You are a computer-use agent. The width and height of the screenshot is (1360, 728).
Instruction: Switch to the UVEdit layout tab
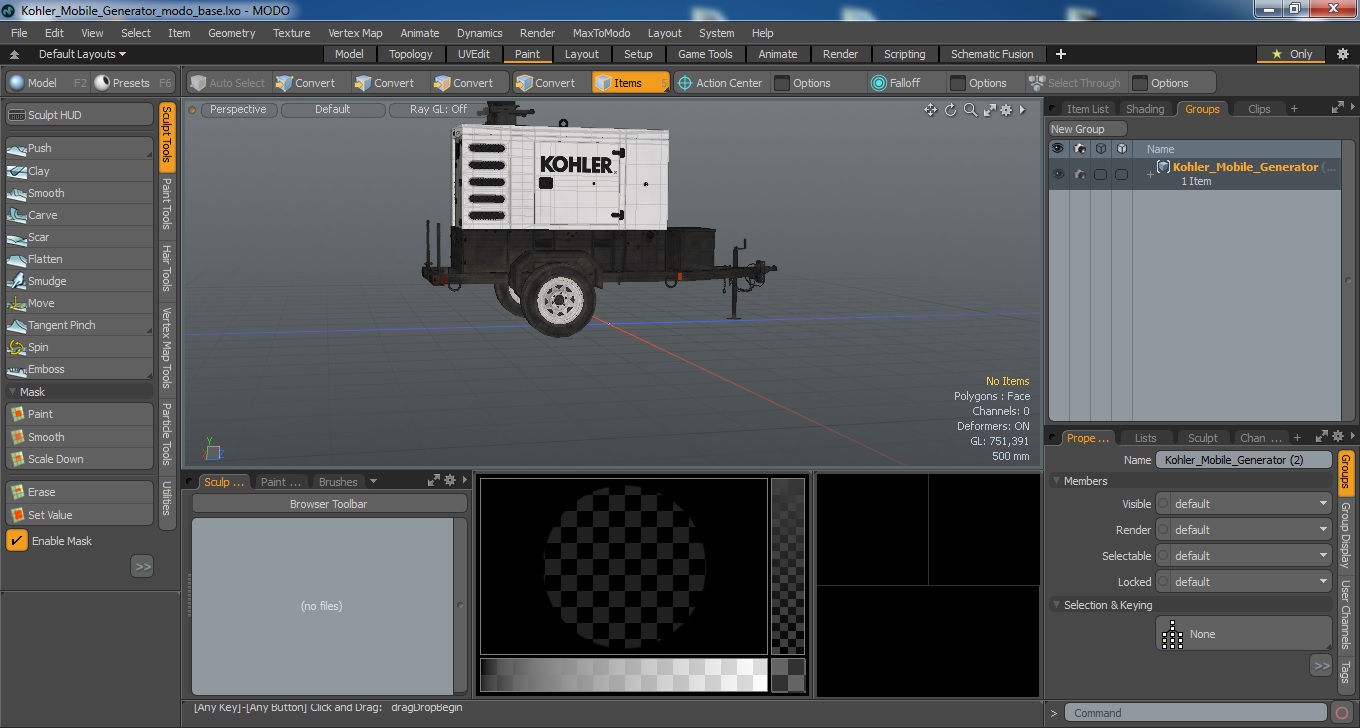(474, 54)
